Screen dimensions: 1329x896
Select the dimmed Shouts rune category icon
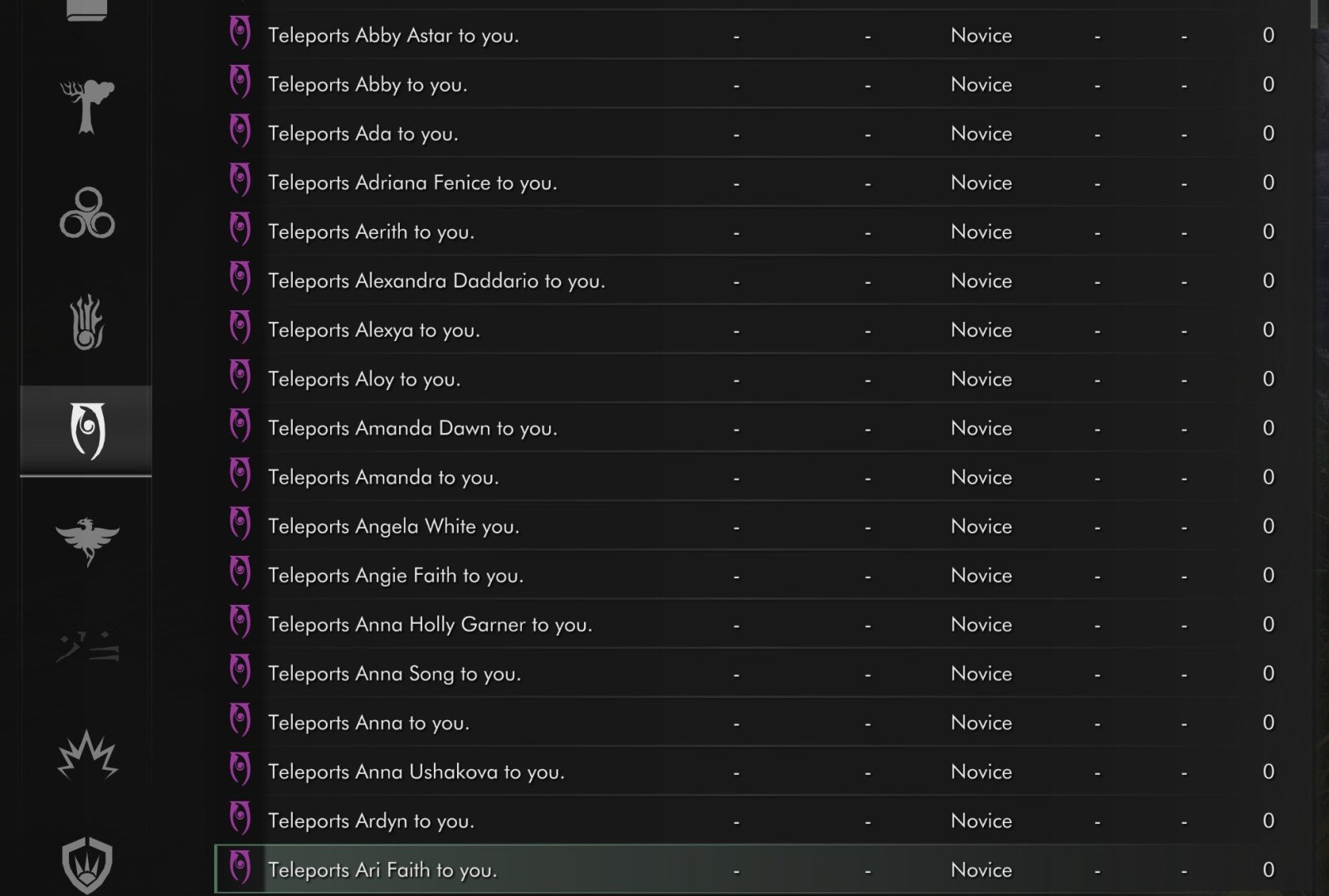click(x=86, y=647)
